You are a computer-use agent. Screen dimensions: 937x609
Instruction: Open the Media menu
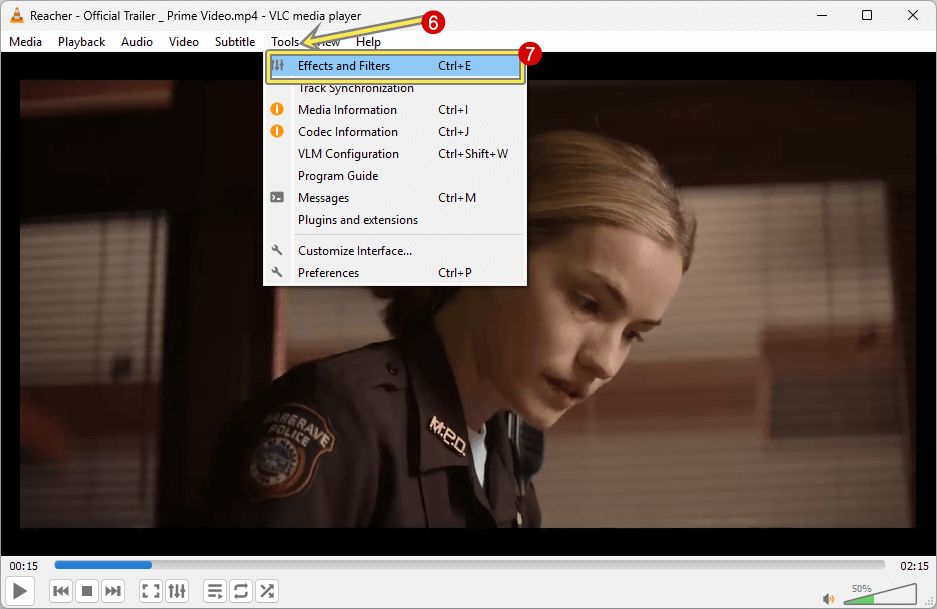click(25, 42)
